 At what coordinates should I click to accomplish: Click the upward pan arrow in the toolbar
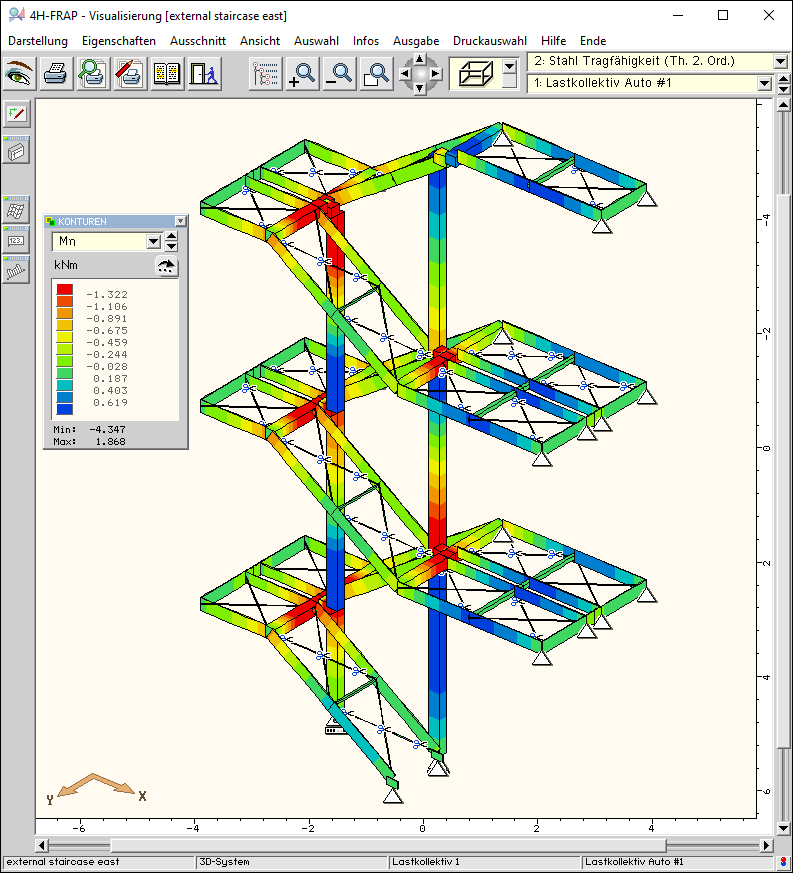click(420, 60)
